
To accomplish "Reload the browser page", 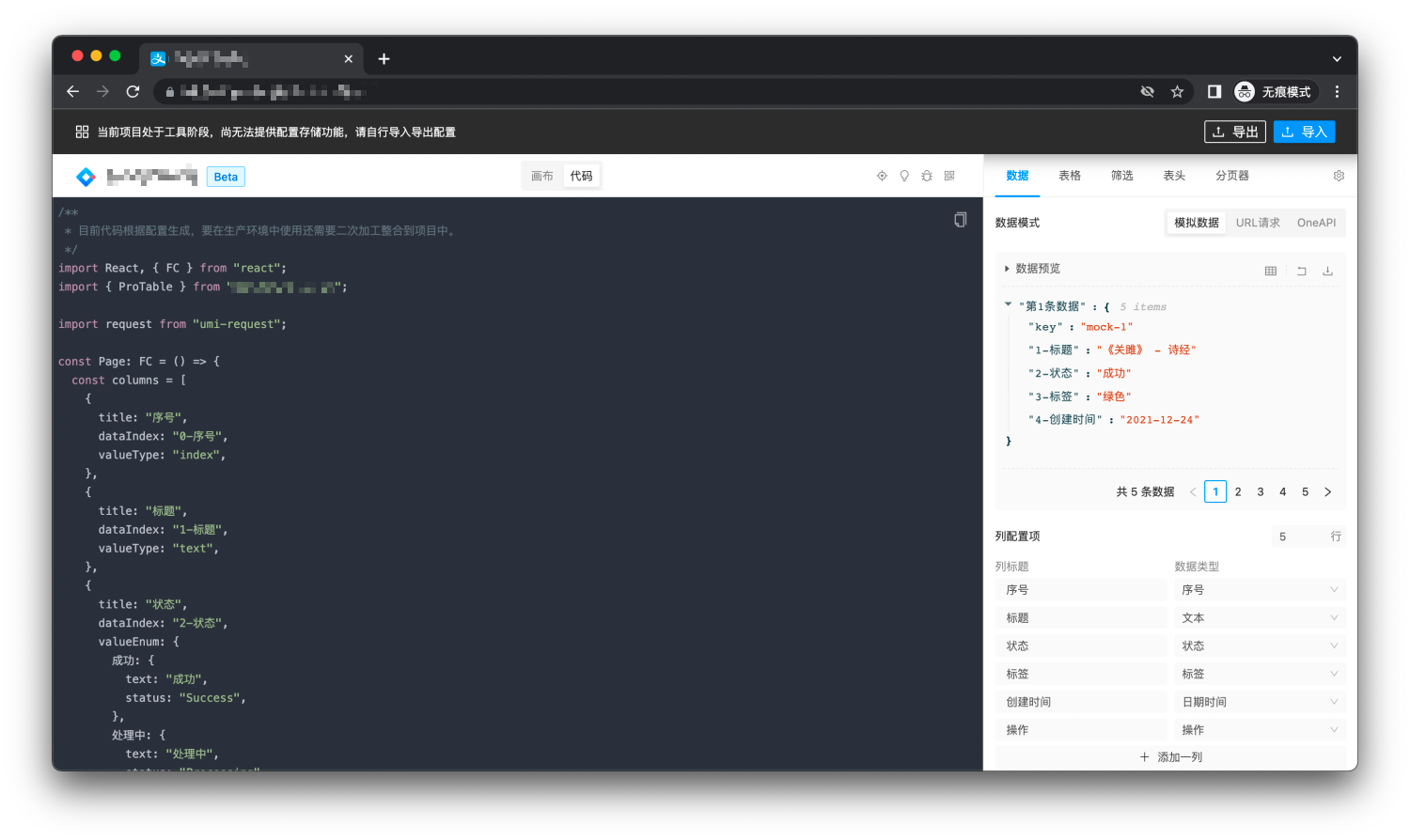I will pos(133,91).
